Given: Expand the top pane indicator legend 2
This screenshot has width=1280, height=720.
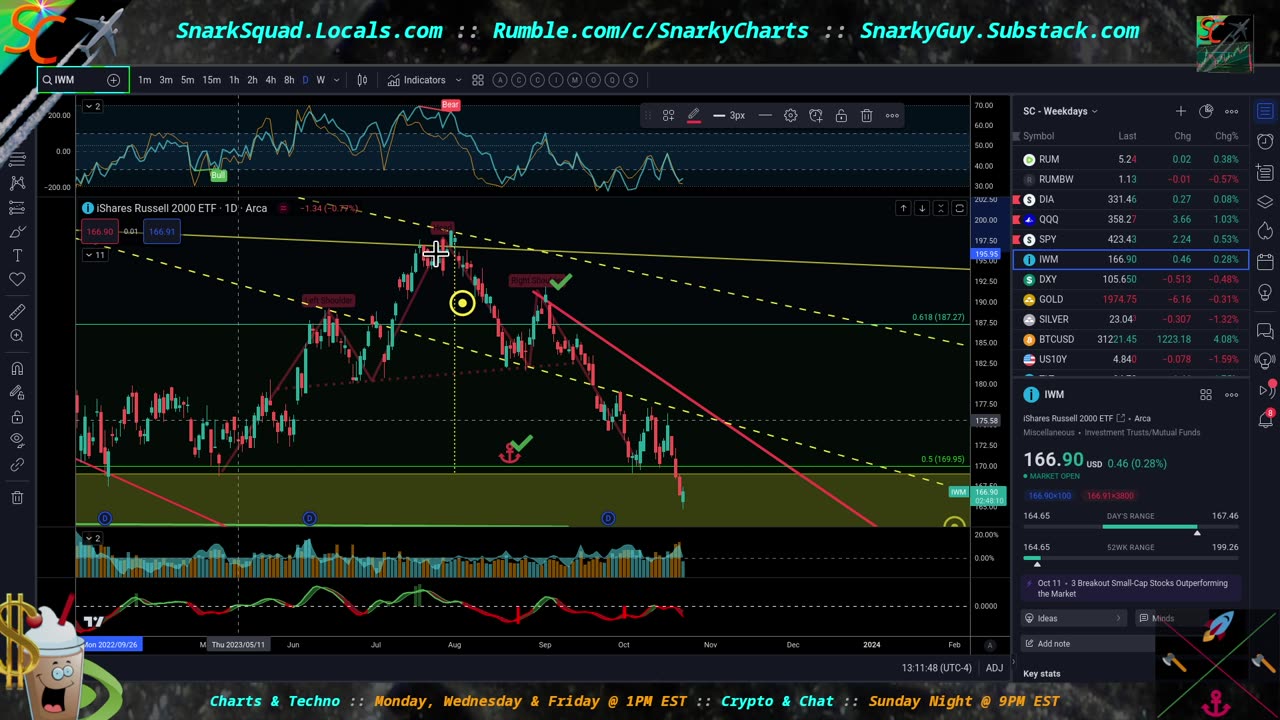Looking at the screenshot, I should pyautogui.click(x=92, y=106).
